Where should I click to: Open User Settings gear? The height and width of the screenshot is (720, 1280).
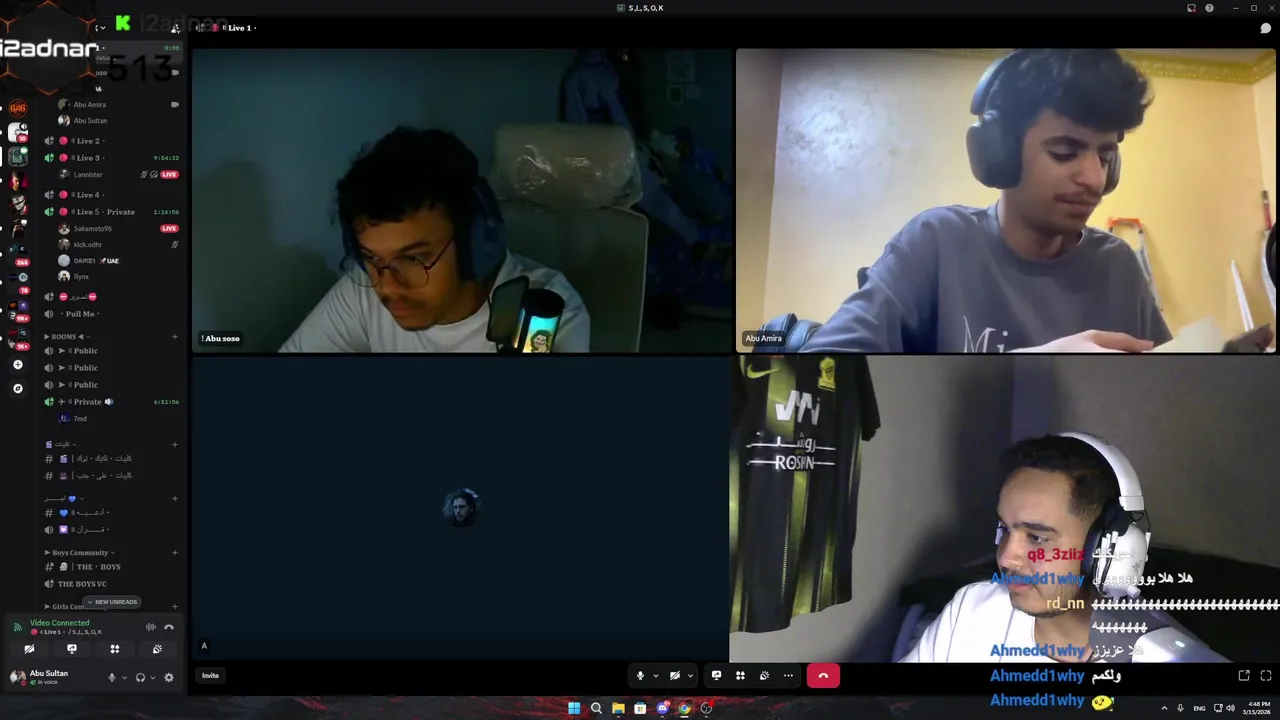click(x=168, y=677)
